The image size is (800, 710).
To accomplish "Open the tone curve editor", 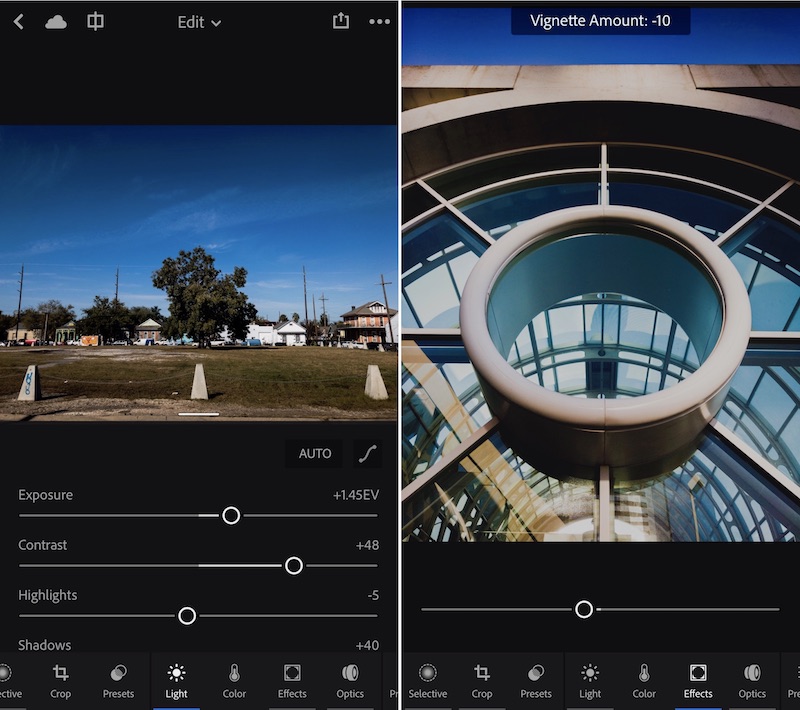I will 369,454.
